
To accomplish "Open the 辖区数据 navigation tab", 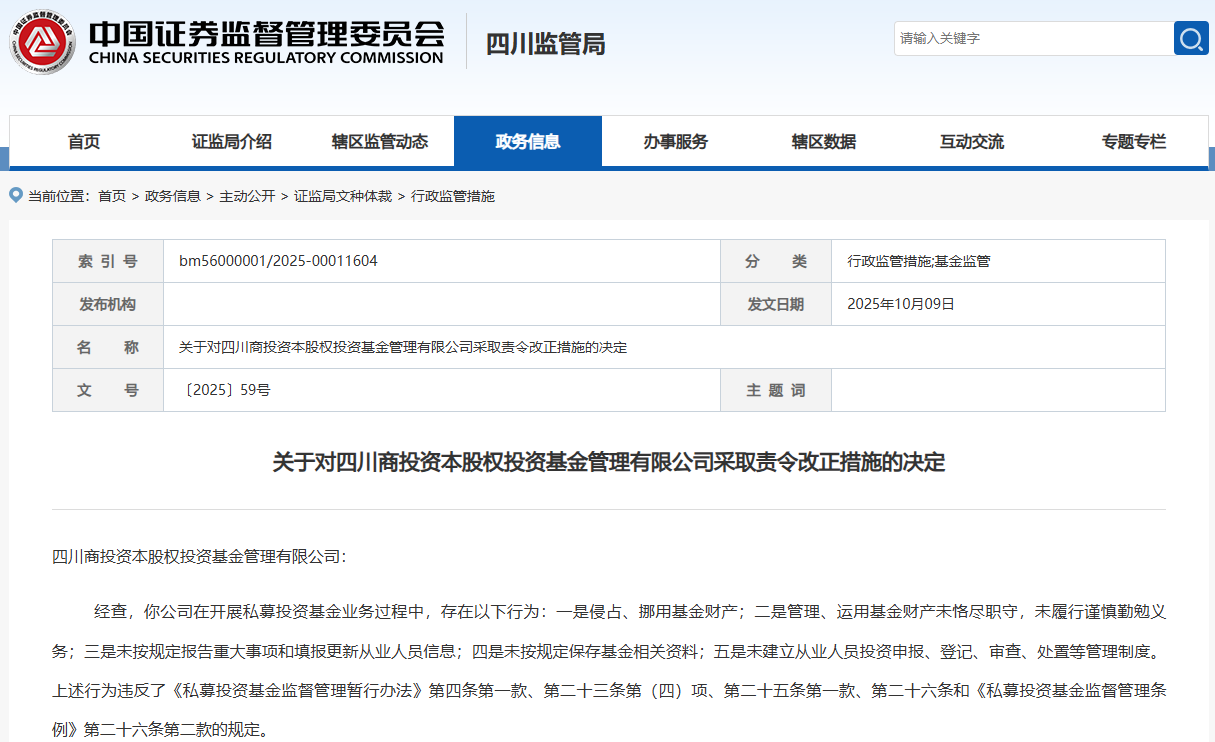I will [823, 142].
